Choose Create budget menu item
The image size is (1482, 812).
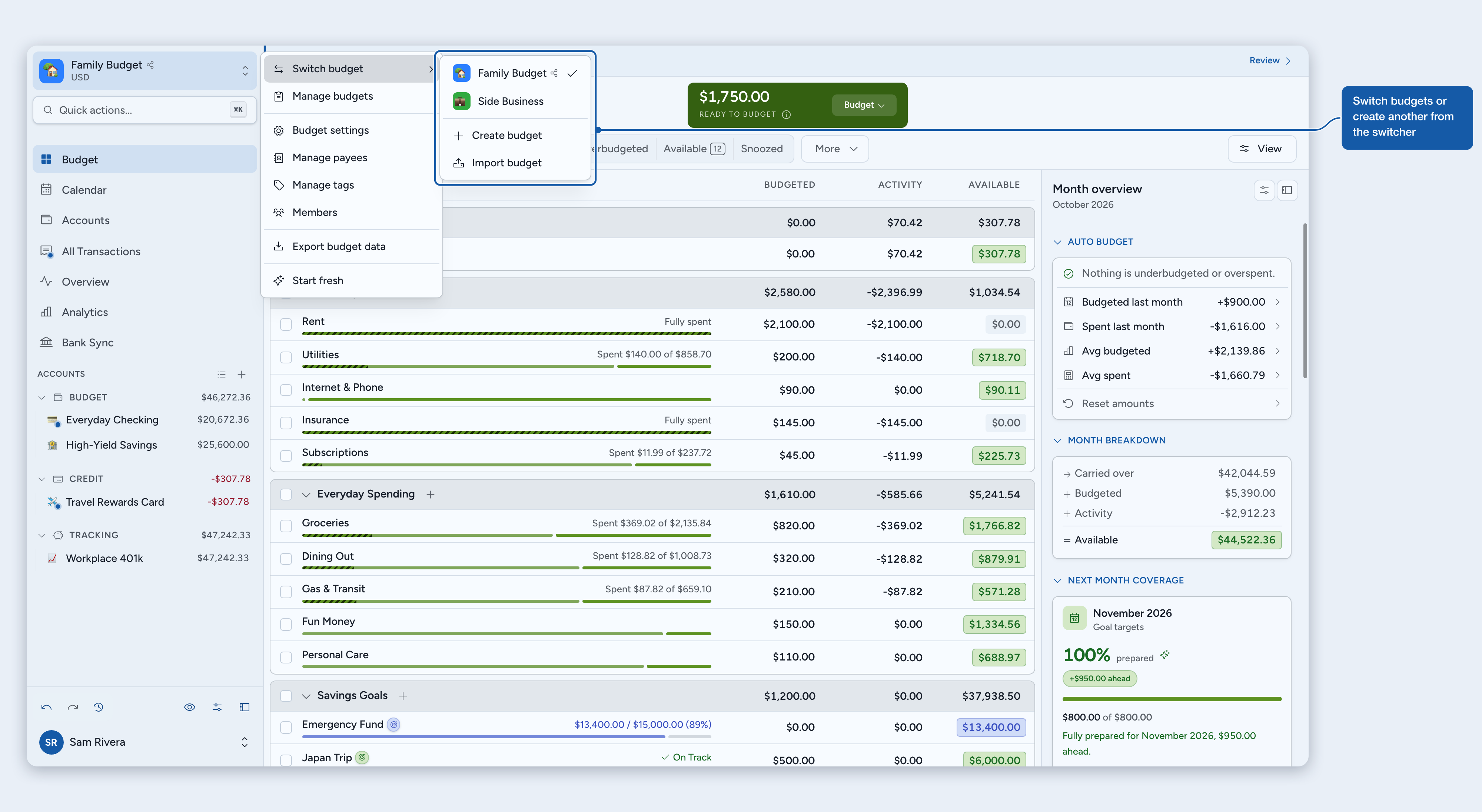[515, 135]
